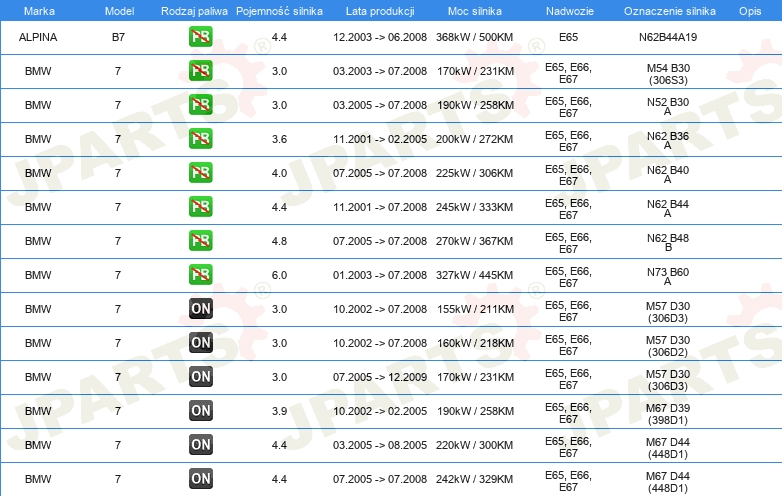Click the M54 B30 (306S3) engine code
The height and width of the screenshot is (496, 782).
coord(668,74)
